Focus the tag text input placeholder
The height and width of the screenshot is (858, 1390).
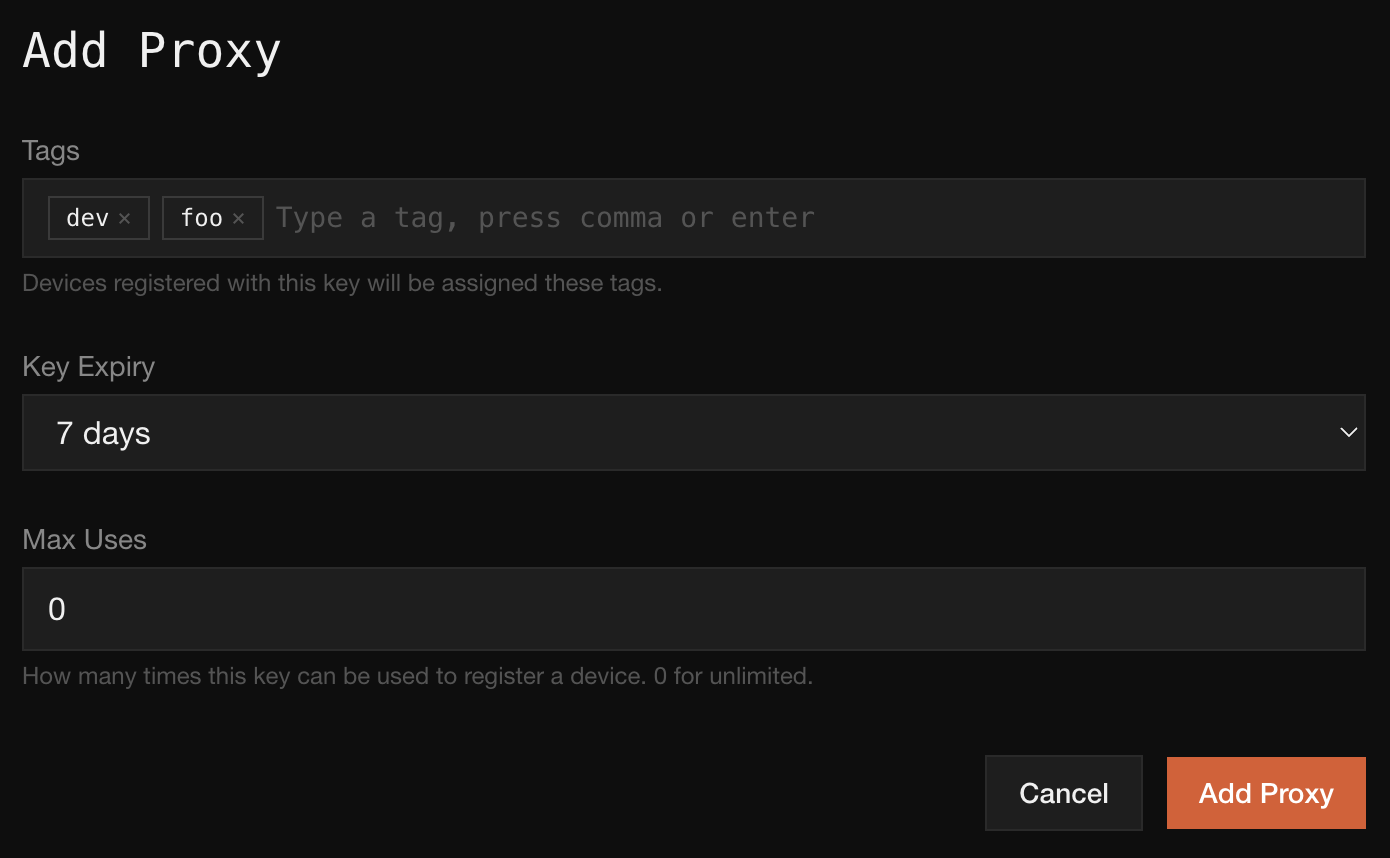pos(545,218)
